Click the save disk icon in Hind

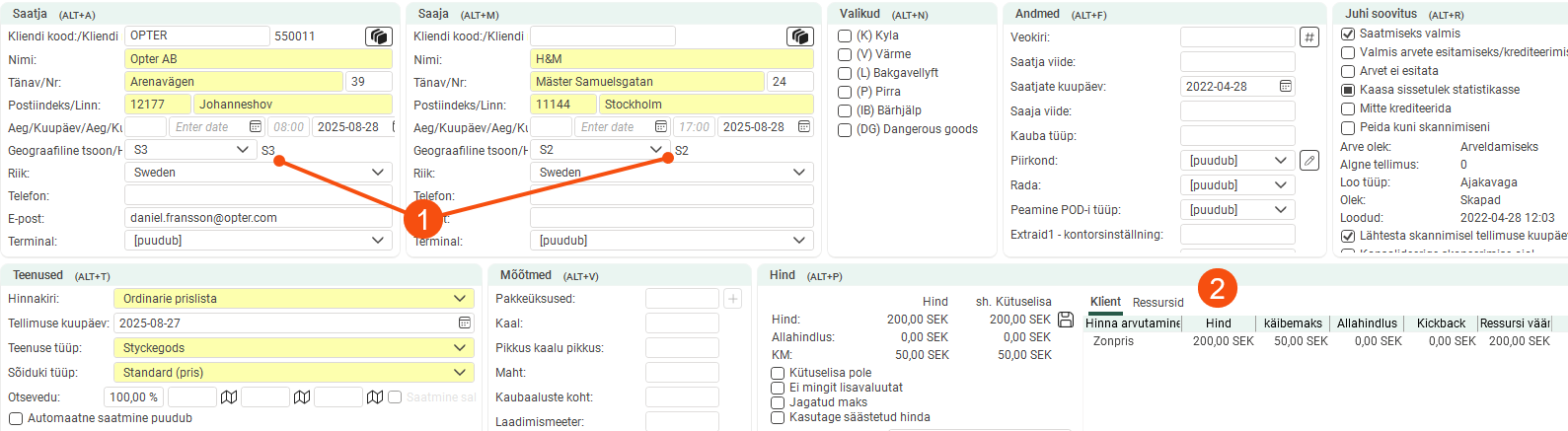[x=1066, y=320]
